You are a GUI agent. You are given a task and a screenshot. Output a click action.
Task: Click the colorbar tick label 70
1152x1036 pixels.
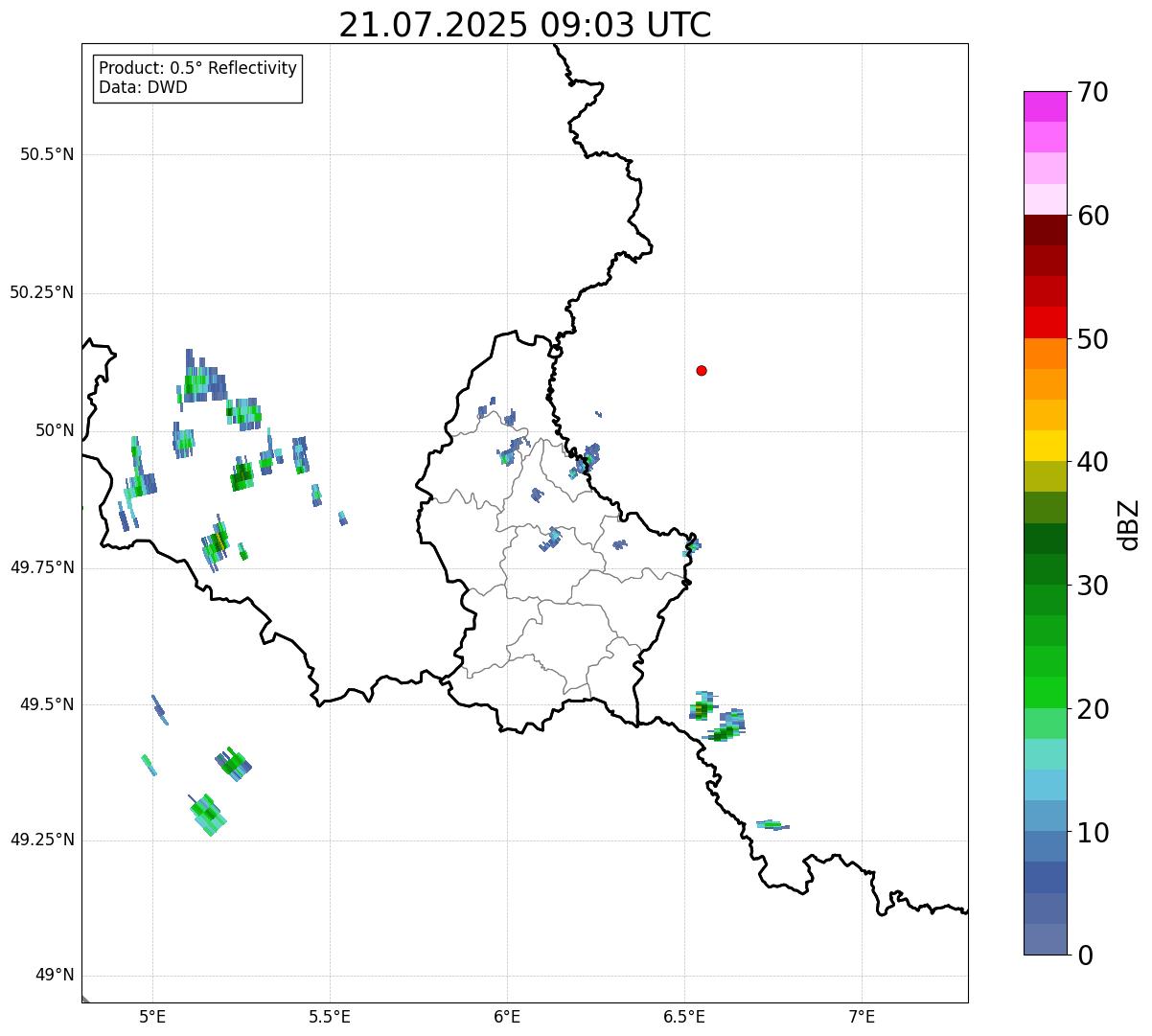tap(1093, 92)
